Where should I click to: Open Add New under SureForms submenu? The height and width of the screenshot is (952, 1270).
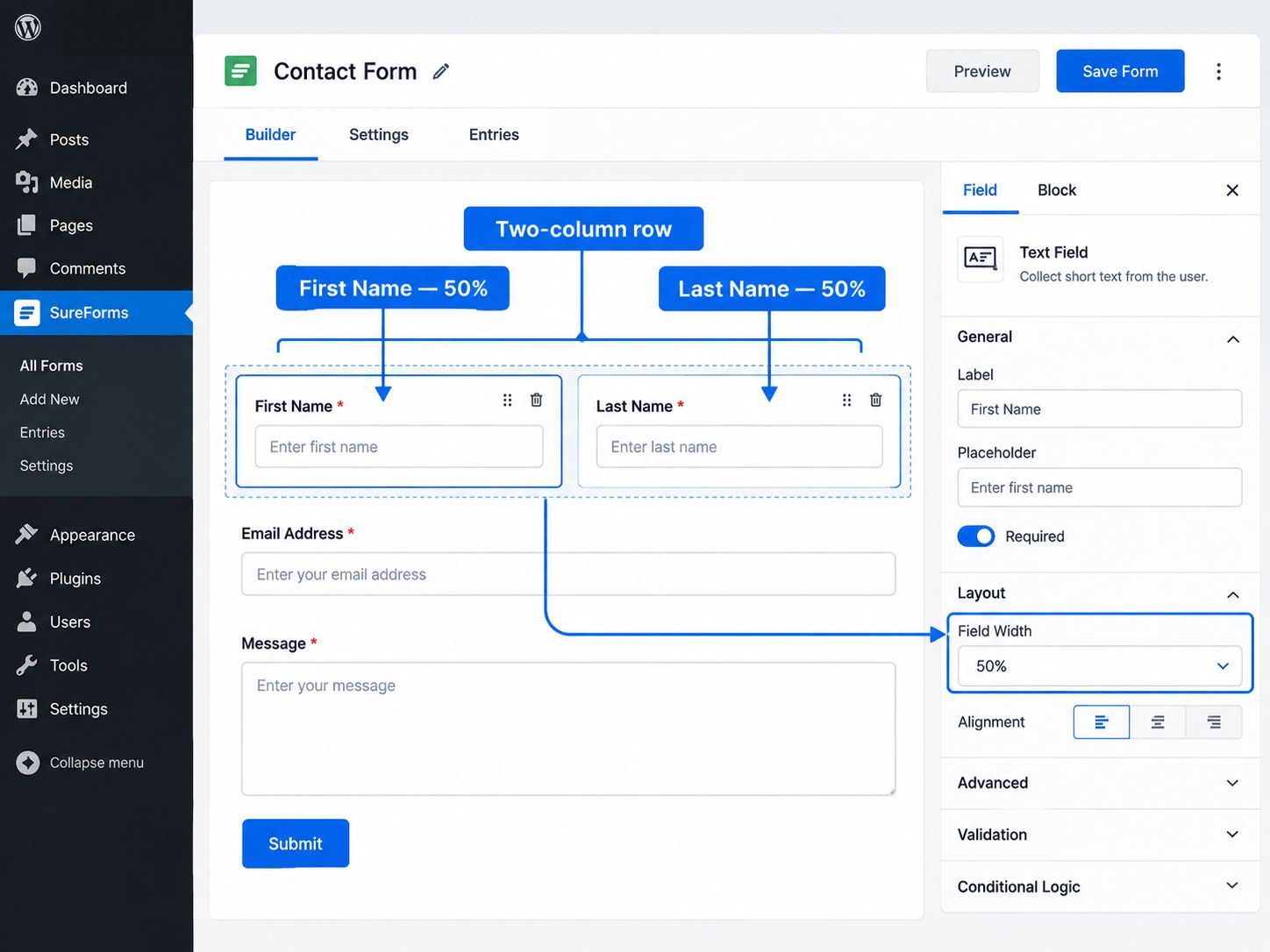click(x=50, y=399)
